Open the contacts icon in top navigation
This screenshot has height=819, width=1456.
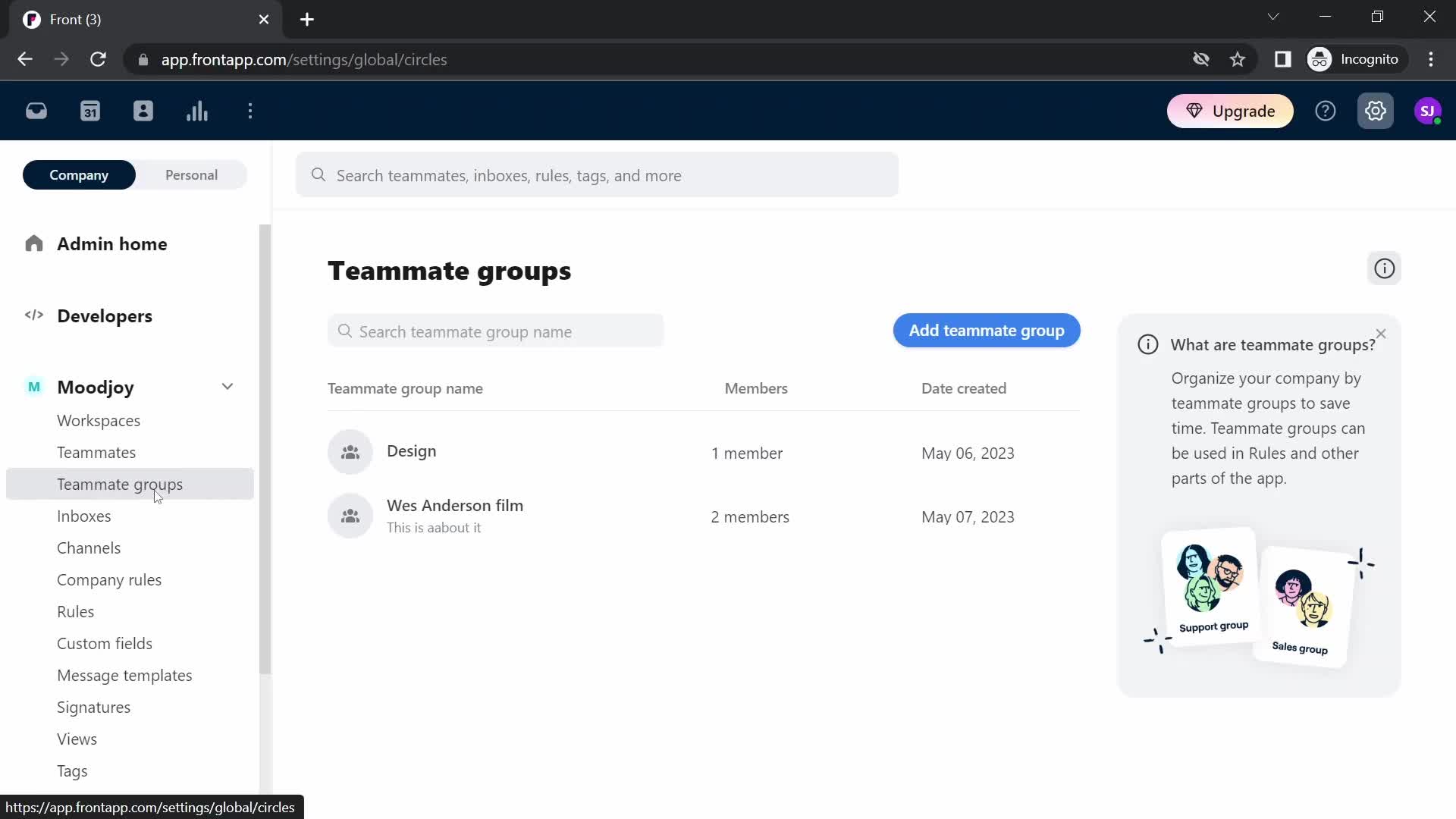(143, 111)
